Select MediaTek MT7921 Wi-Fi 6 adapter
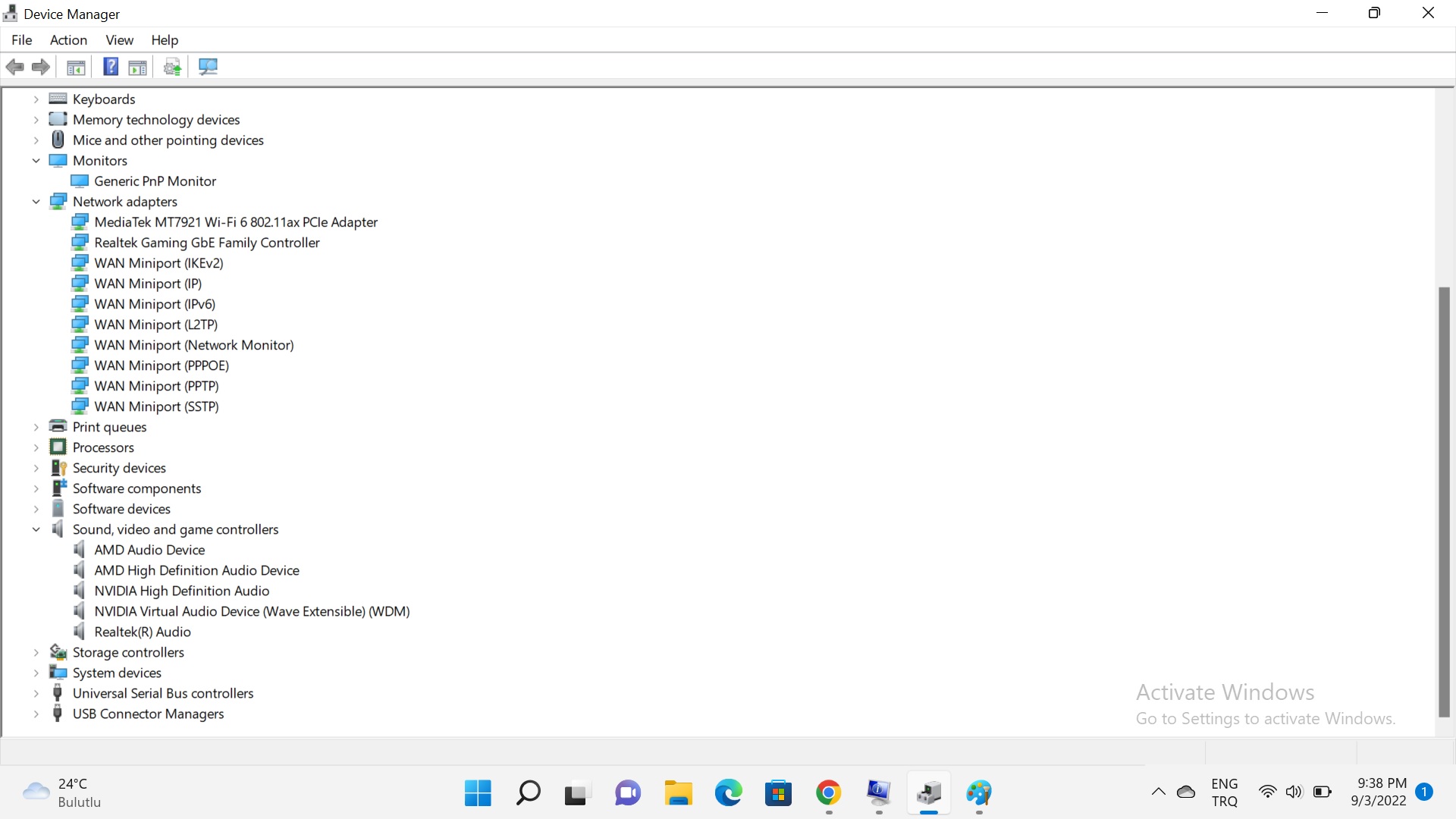Image resolution: width=1456 pixels, height=819 pixels. (235, 222)
